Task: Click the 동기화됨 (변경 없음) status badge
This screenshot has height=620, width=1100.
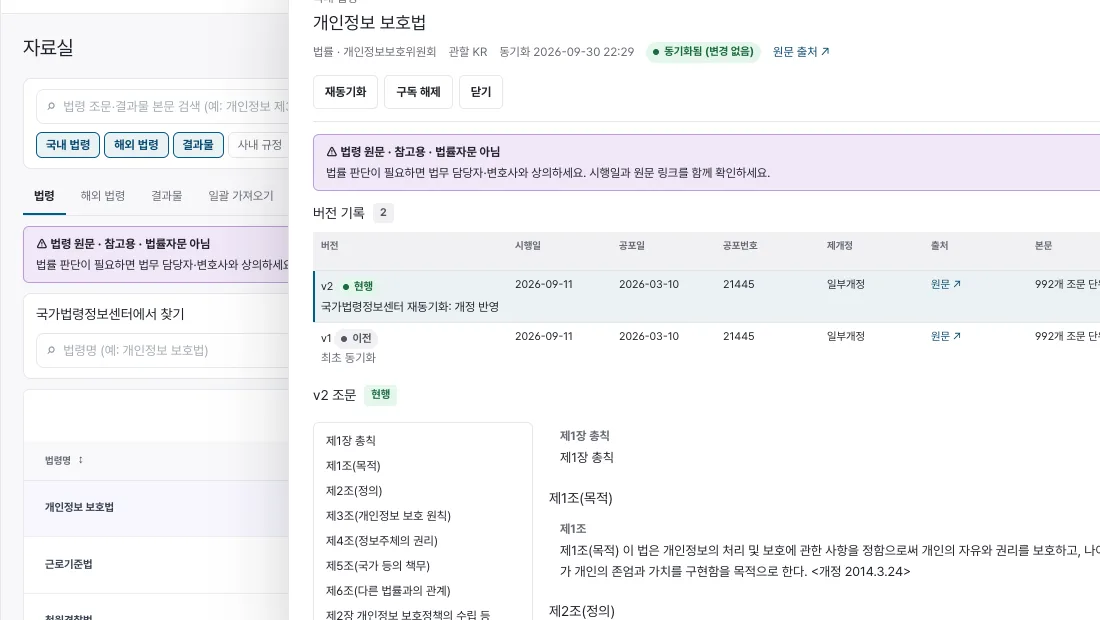Action: [x=703, y=52]
